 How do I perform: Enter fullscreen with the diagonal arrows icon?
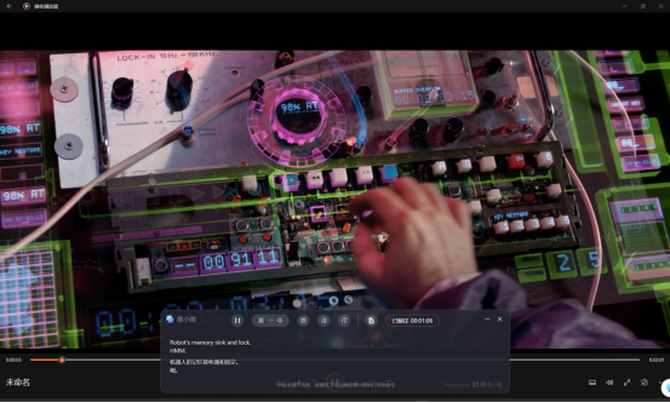[627, 382]
